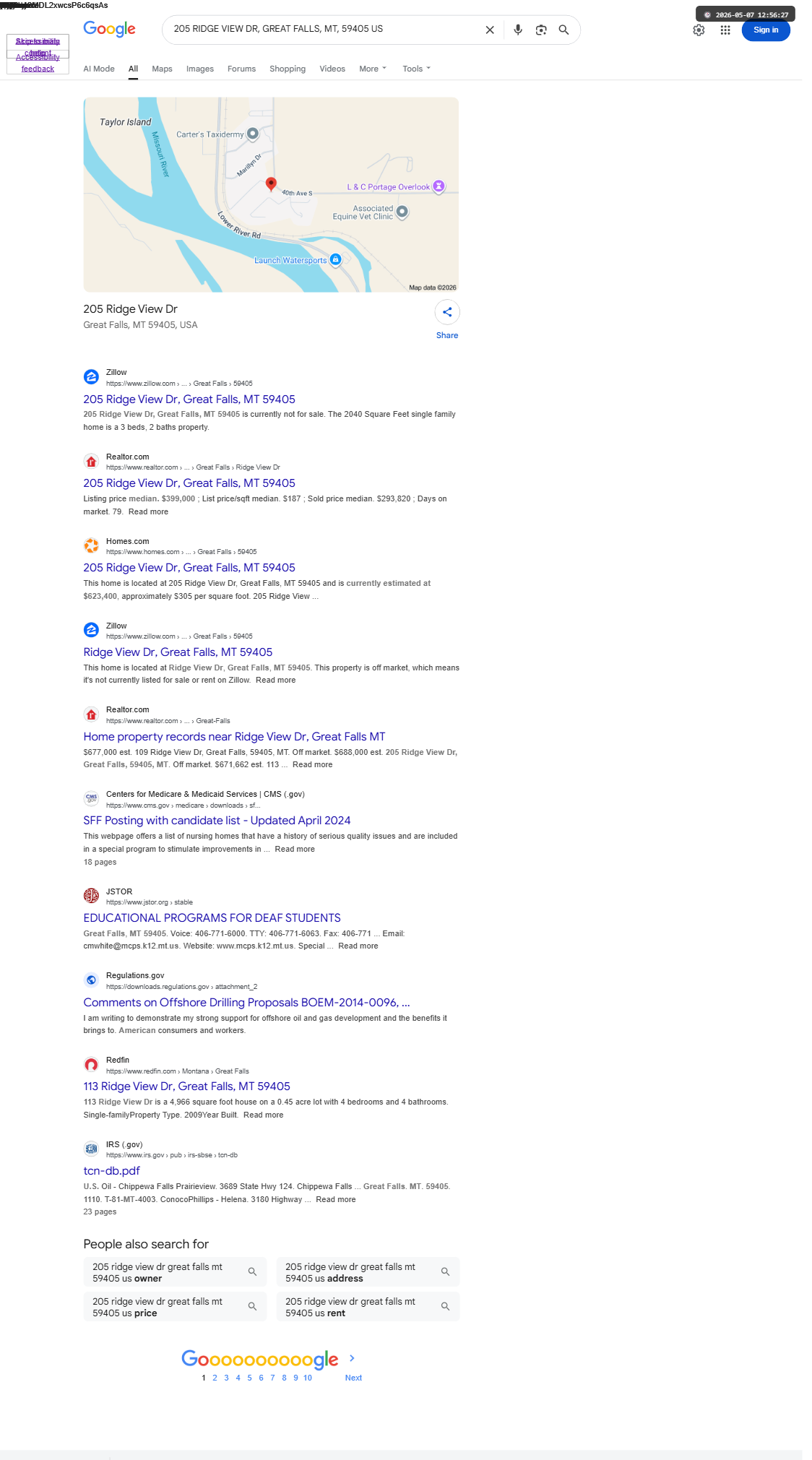Click IRS favicon
This screenshot has height=1460, width=812.
point(91,1149)
